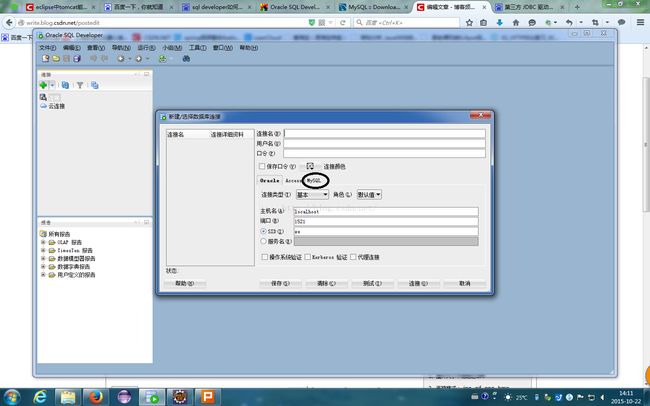Open the 窗口(W) menu

coord(223,48)
